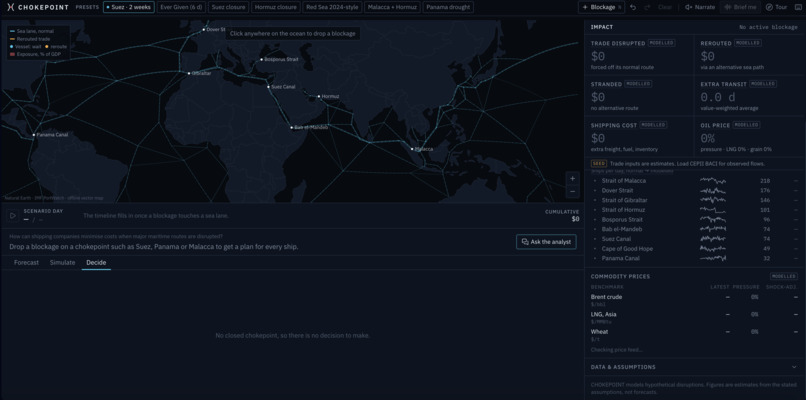Image resolution: width=806 pixels, height=400 pixels.
Task: Open the presentation screen icon beside Tour
Action: [x=798, y=7]
